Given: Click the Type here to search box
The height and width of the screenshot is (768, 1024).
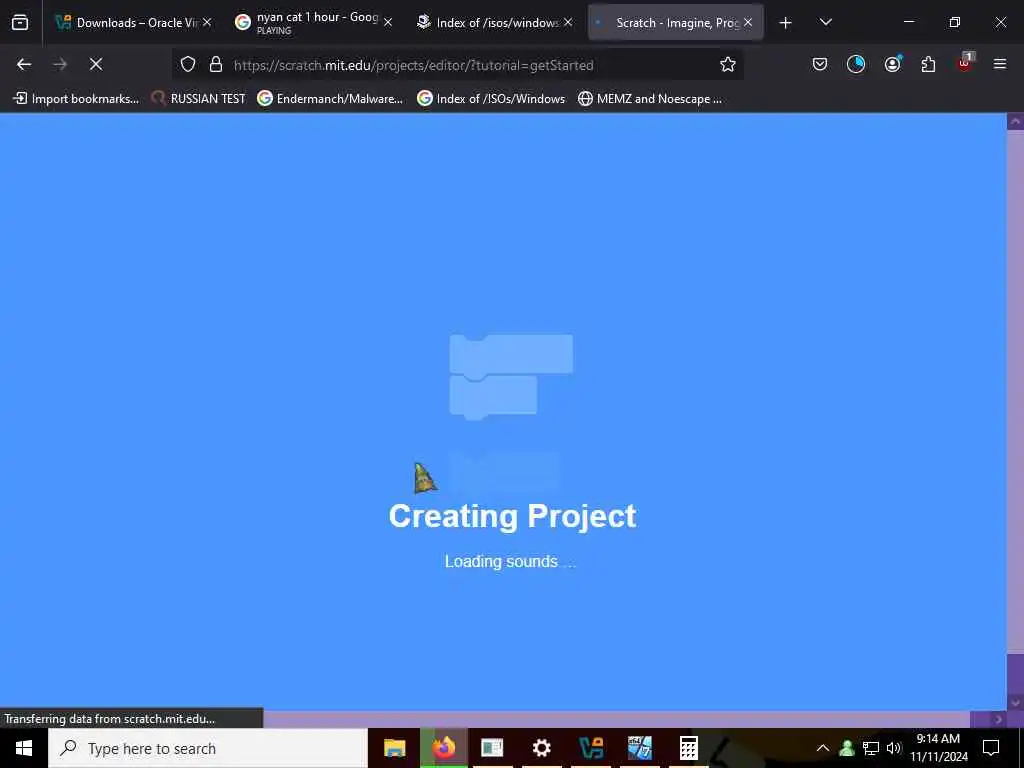Looking at the screenshot, I should tap(208, 748).
